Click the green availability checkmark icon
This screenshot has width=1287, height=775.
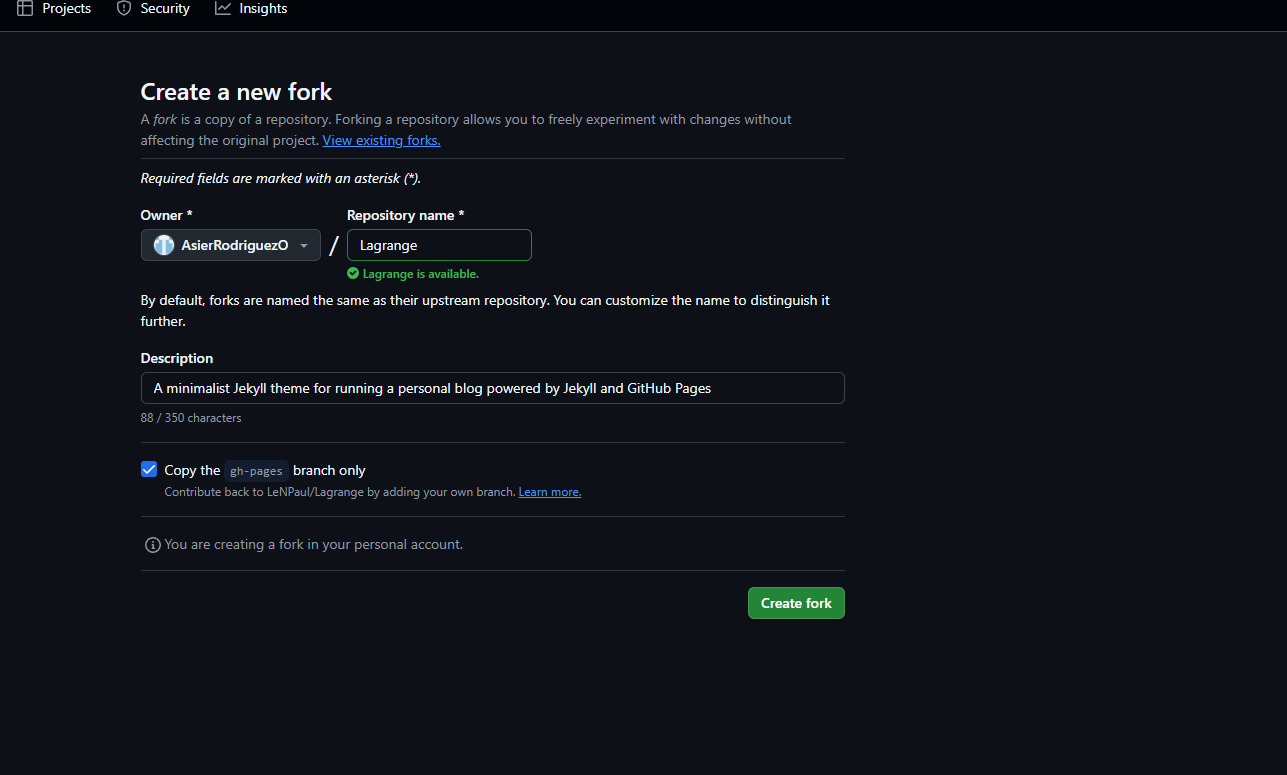point(353,274)
